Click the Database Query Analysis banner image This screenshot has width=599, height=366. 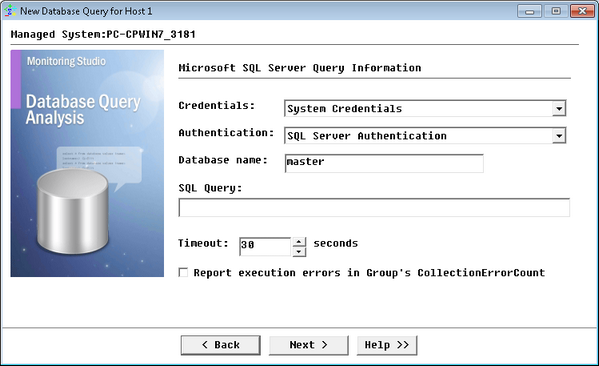87,163
